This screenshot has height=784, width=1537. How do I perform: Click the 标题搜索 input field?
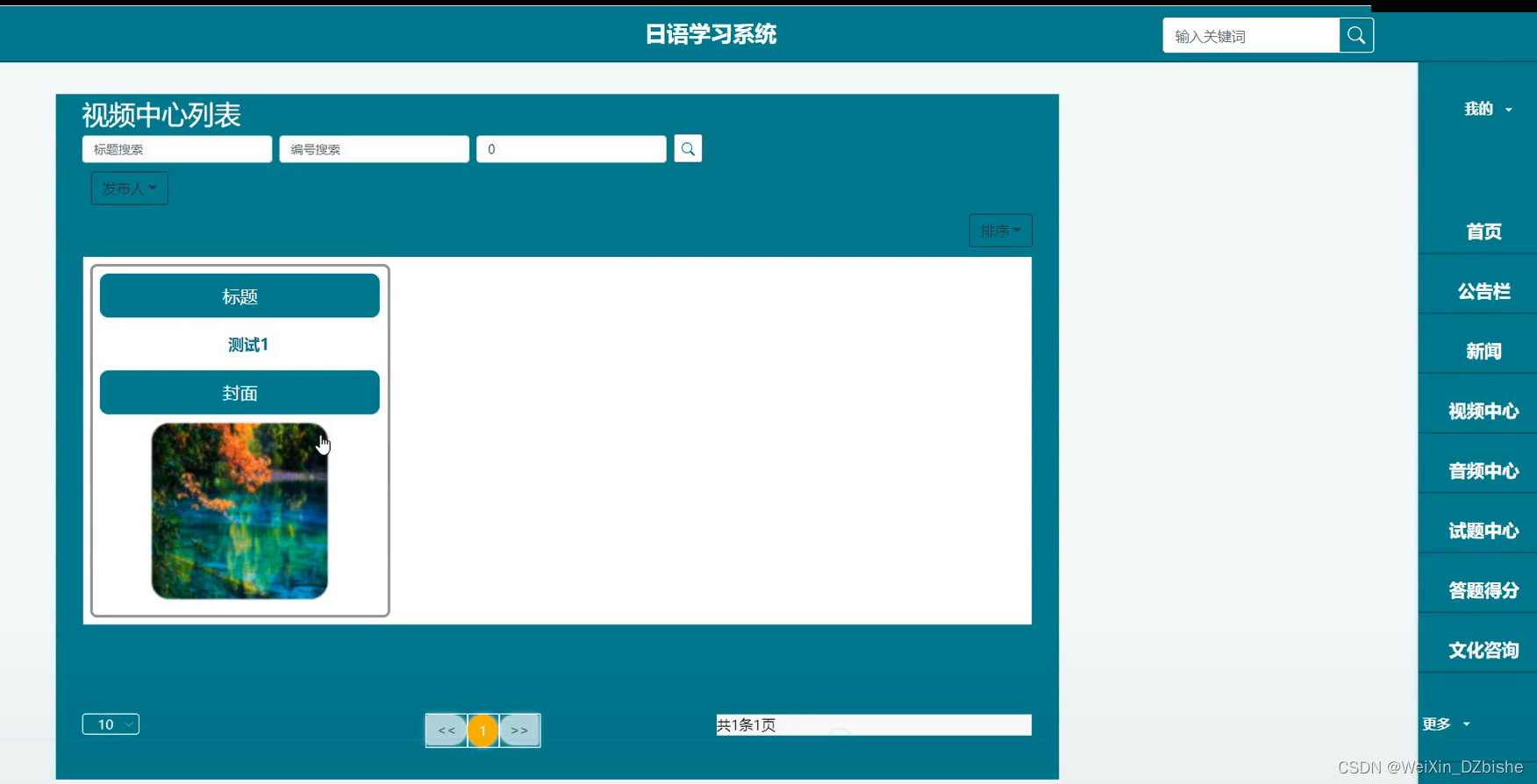pyautogui.click(x=177, y=149)
